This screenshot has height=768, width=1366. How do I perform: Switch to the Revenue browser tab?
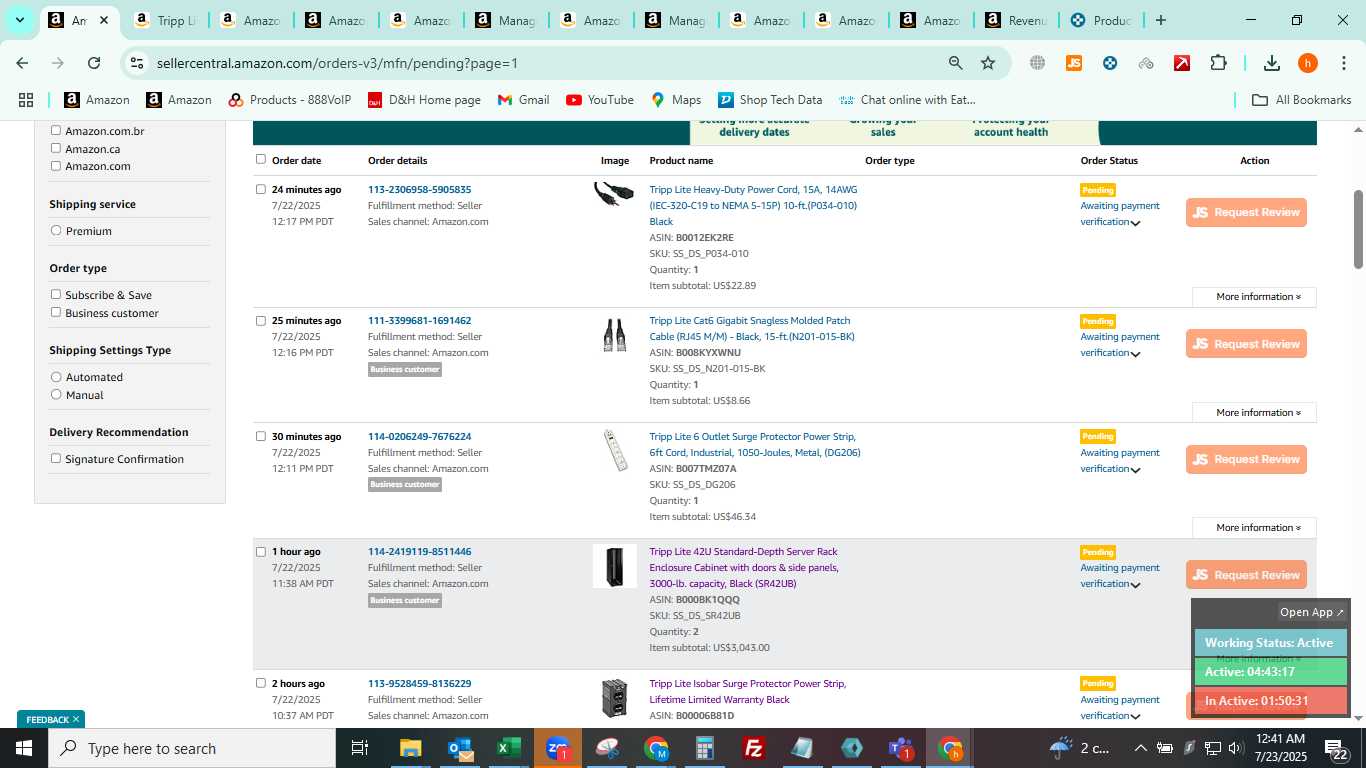(x=1017, y=20)
